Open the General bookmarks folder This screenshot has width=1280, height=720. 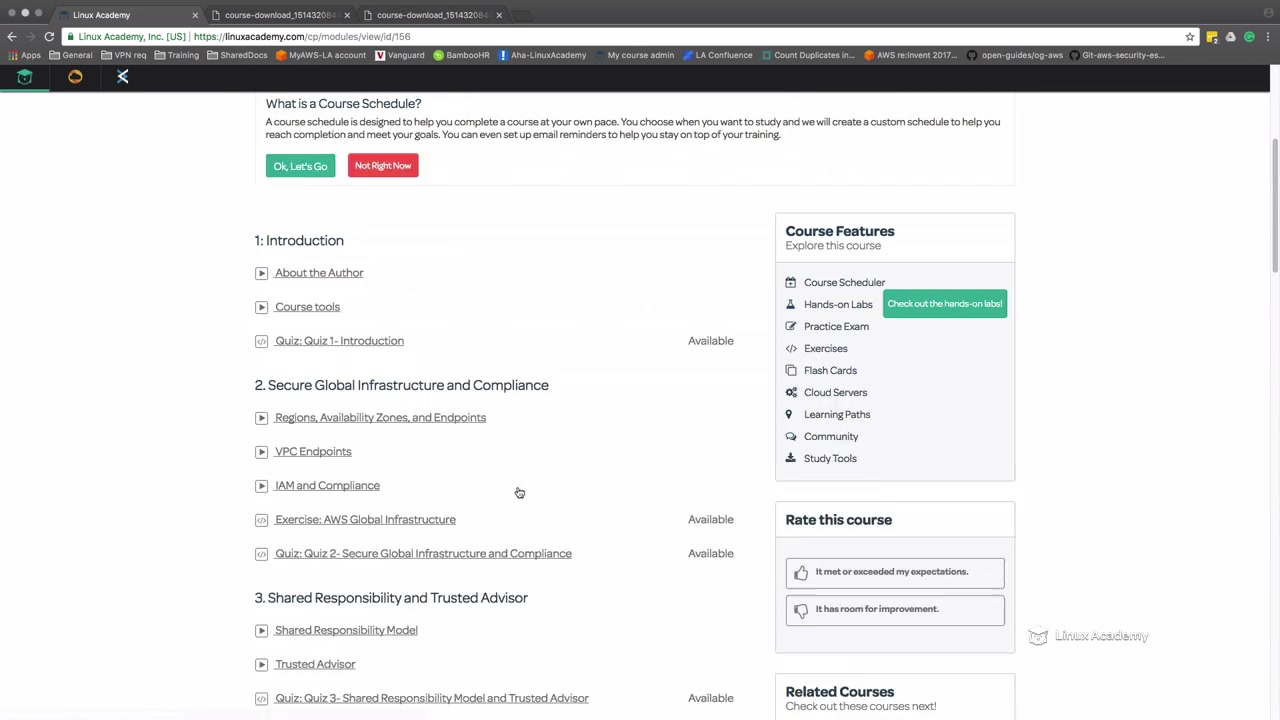click(71, 55)
